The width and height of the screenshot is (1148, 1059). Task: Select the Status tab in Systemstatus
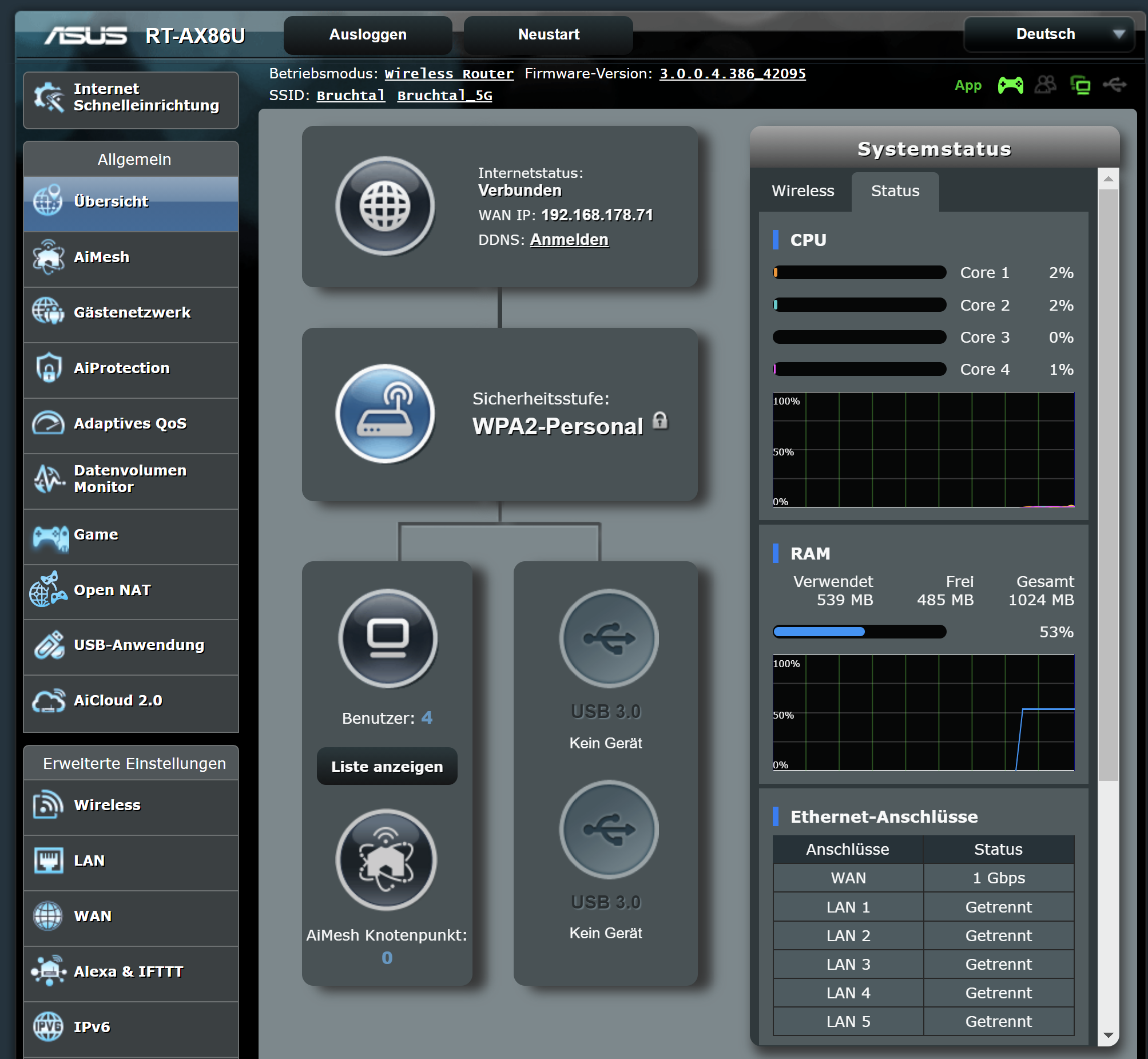coord(895,191)
